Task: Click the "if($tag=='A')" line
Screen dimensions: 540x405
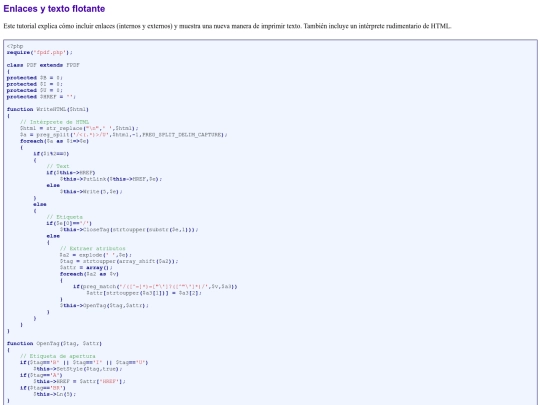Action: 41,375
